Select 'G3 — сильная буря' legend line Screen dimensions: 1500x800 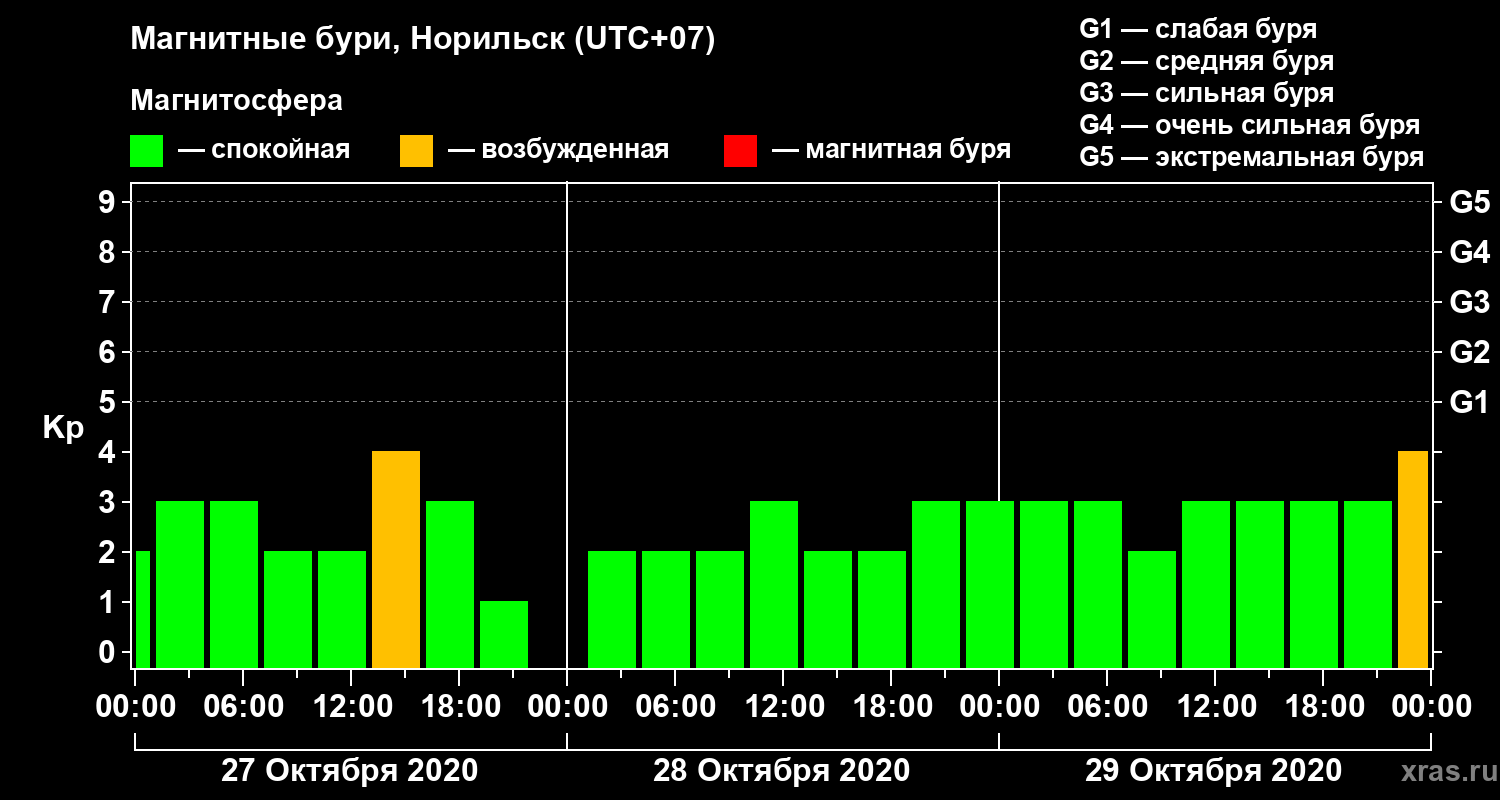point(1206,93)
